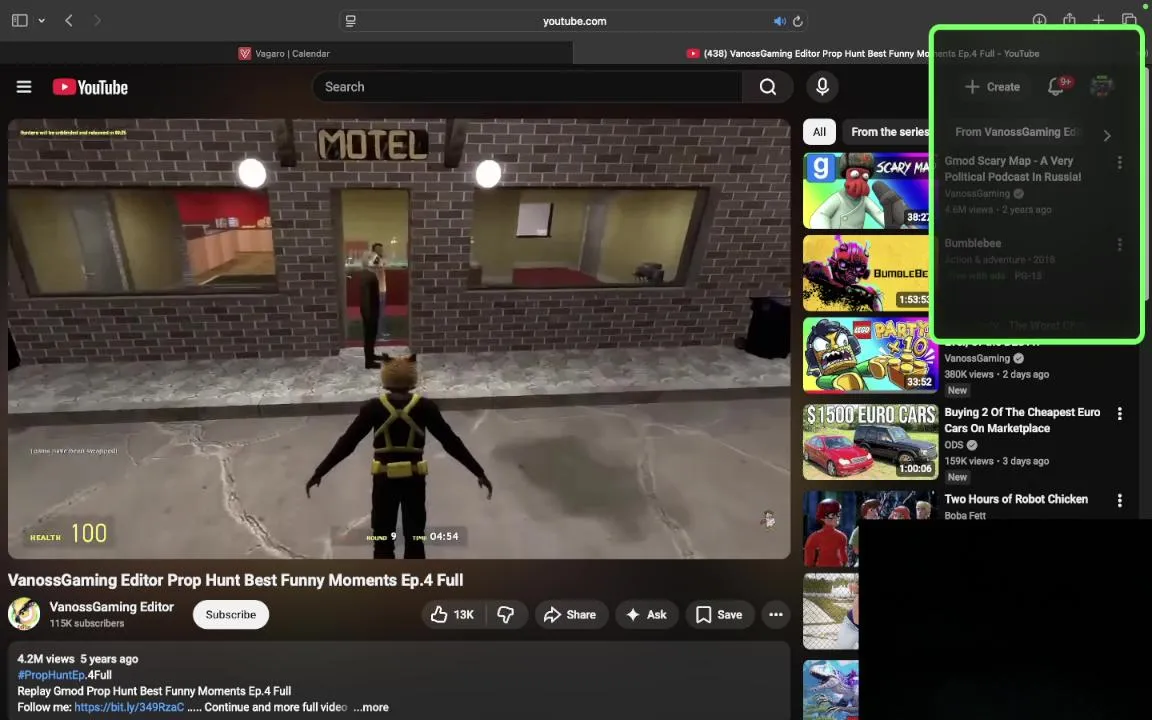The width and height of the screenshot is (1152, 720).
Task: Go forward with Safari's forward arrow
Action: point(97,21)
